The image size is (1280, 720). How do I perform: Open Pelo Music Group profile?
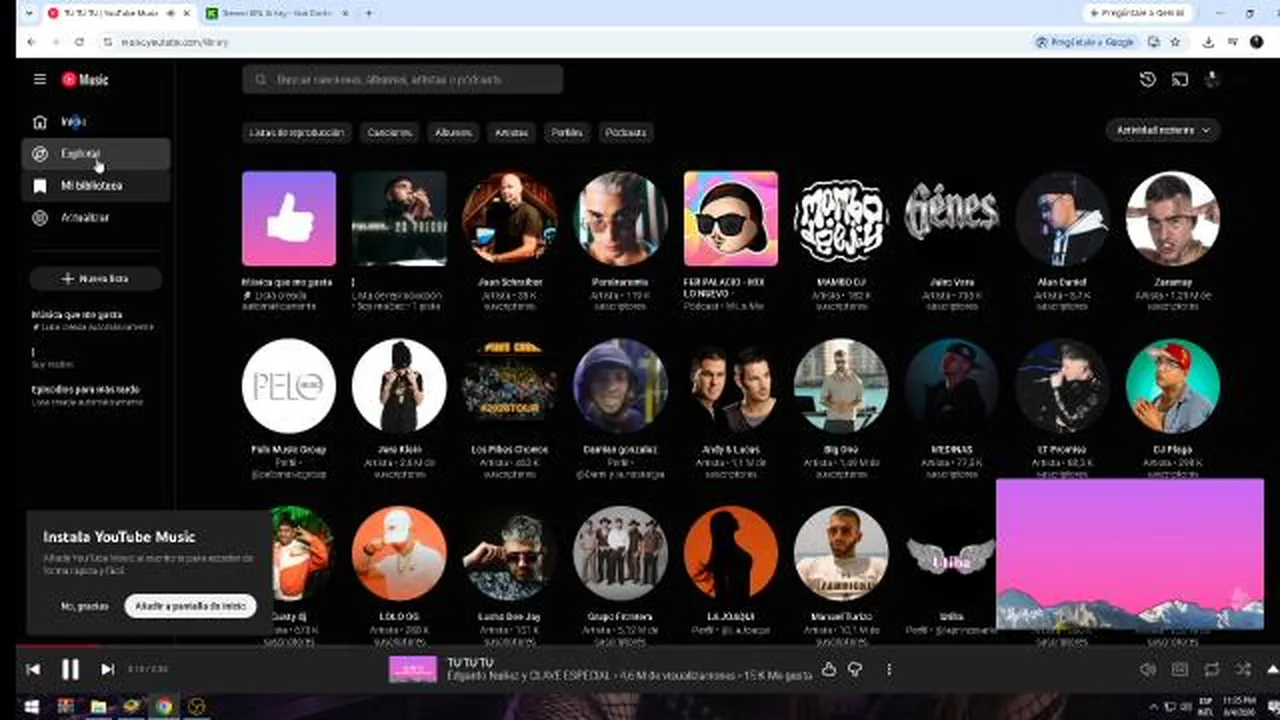(289, 386)
